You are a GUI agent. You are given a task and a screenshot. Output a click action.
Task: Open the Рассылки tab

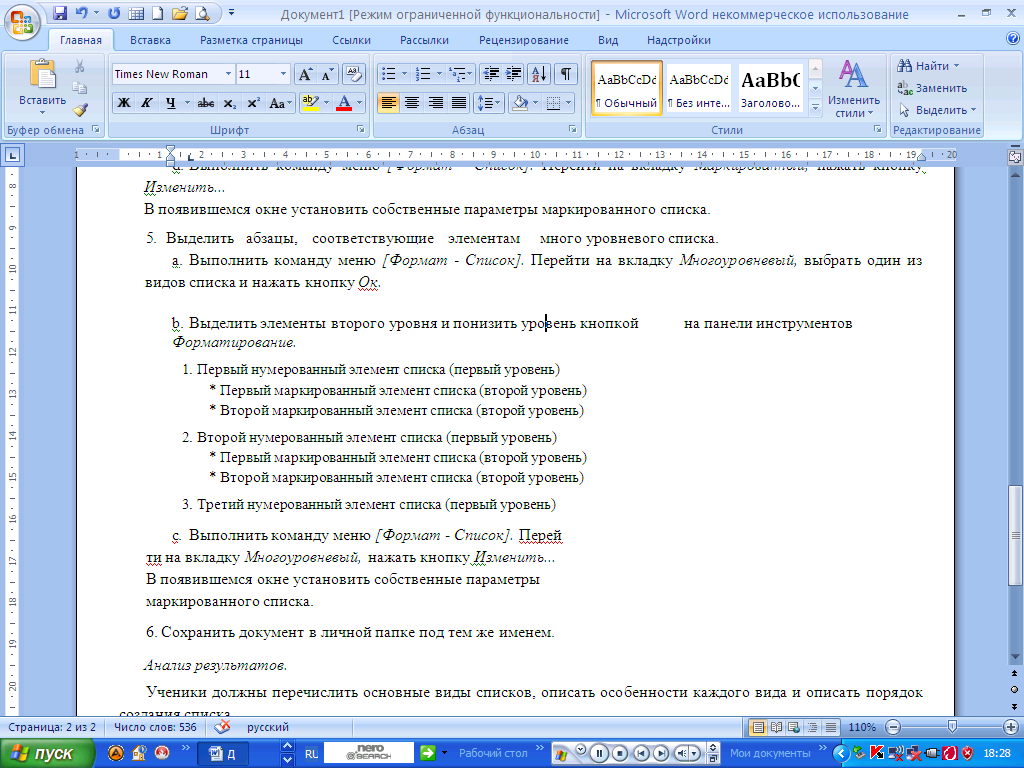pyautogui.click(x=424, y=40)
